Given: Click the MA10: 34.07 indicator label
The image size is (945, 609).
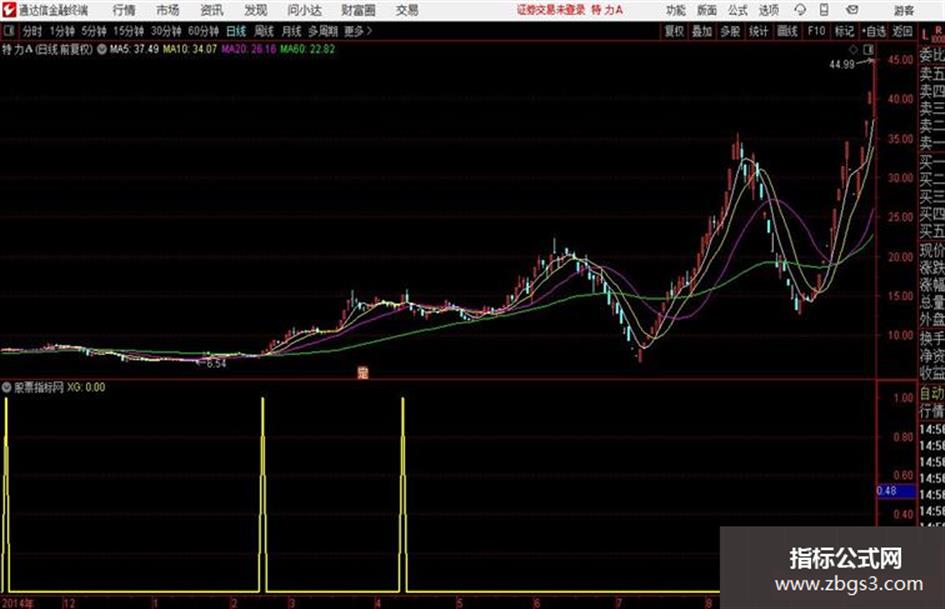Looking at the screenshot, I should [190, 49].
